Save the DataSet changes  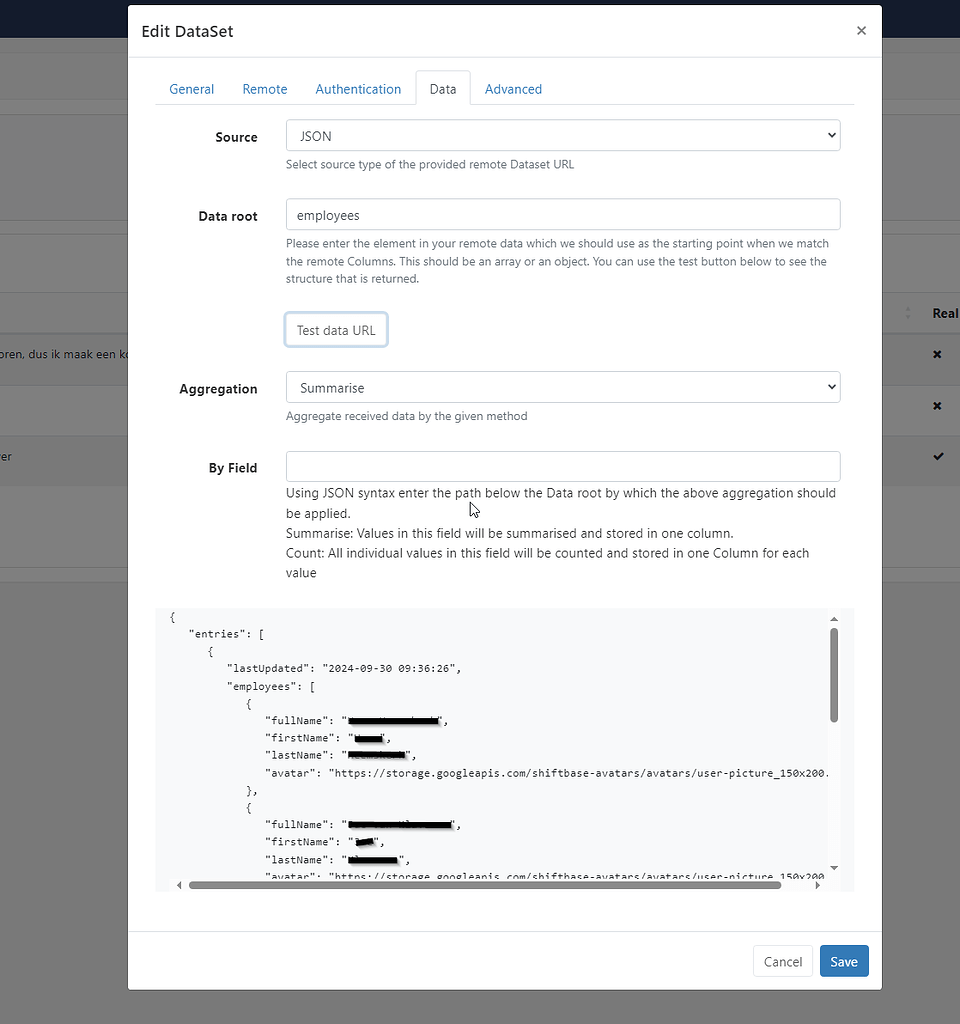click(x=843, y=961)
